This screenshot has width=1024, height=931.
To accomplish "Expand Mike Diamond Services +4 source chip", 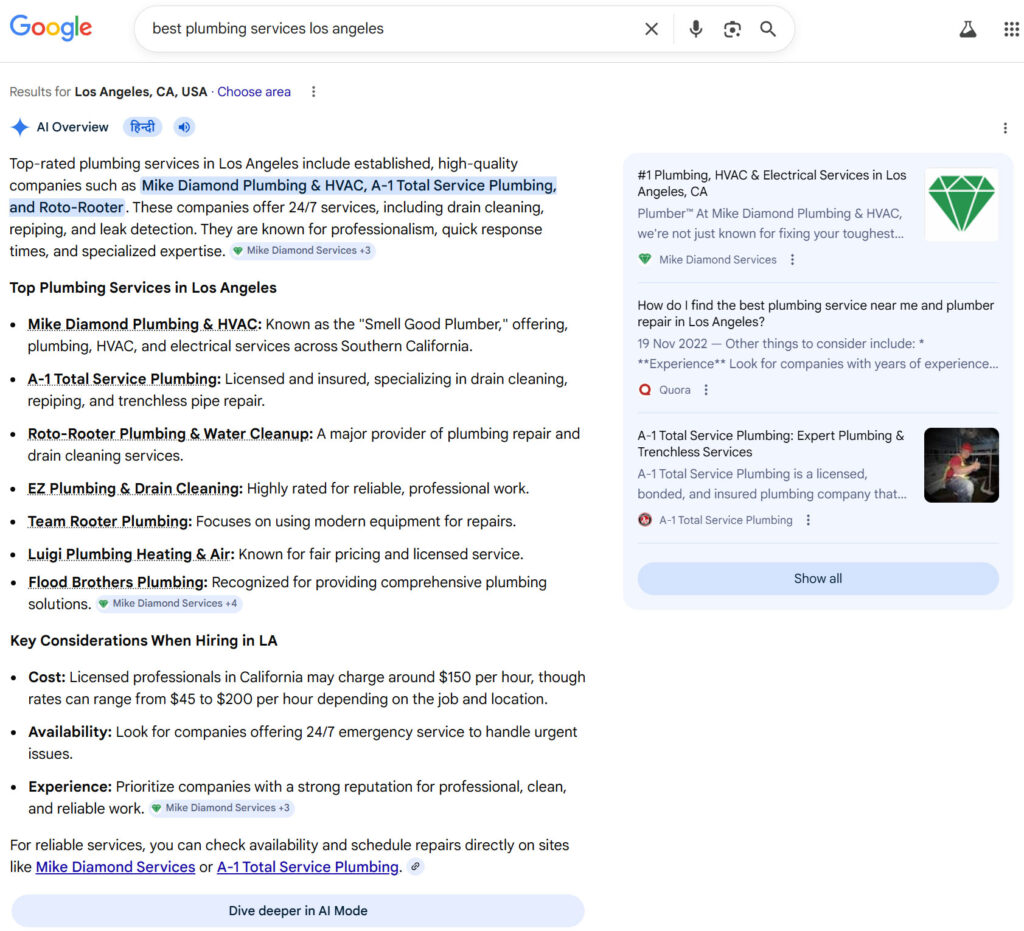I will point(168,604).
